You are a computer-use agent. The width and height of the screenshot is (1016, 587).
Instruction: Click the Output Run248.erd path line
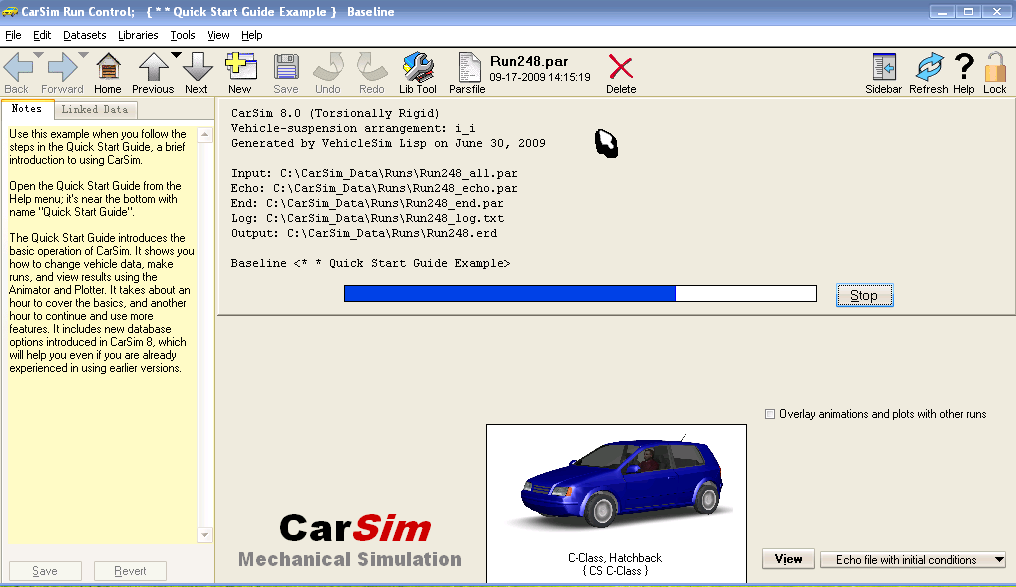pos(364,233)
